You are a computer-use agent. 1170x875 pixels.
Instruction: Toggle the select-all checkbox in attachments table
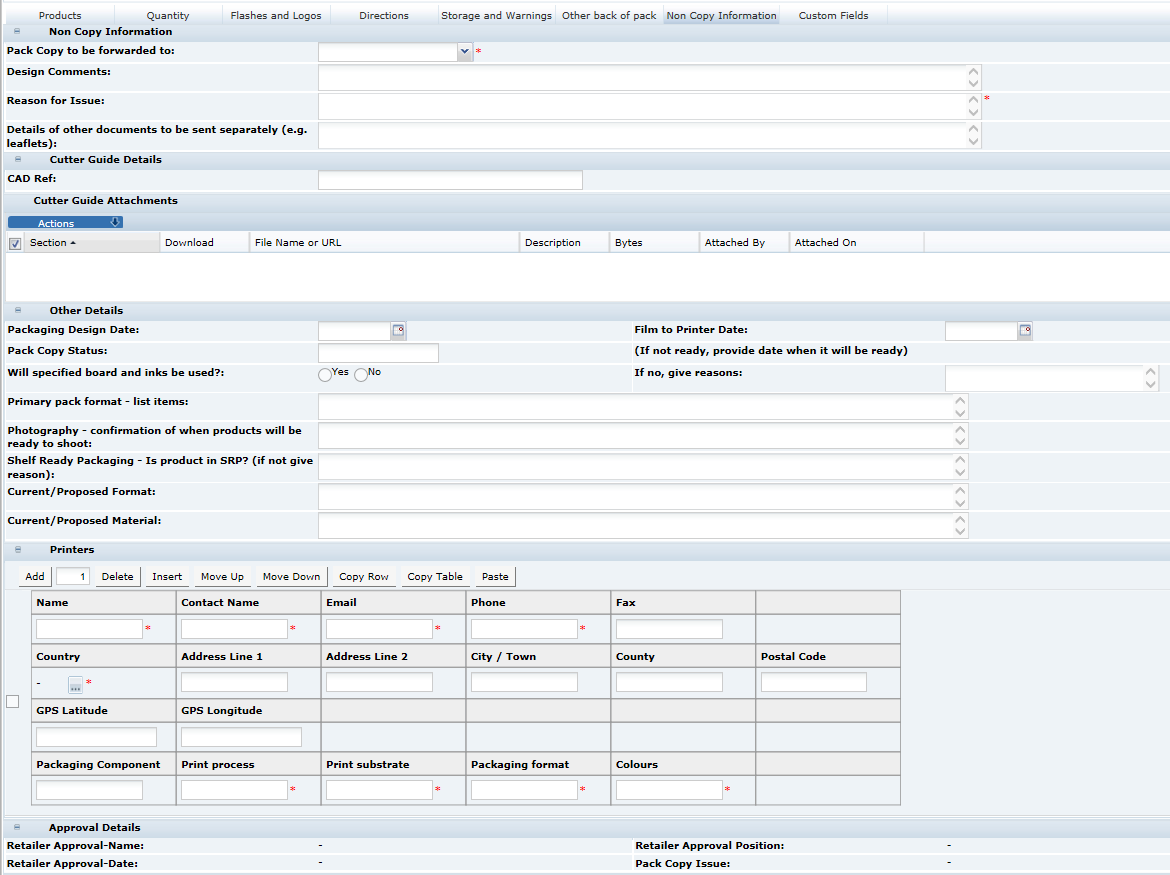14,242
